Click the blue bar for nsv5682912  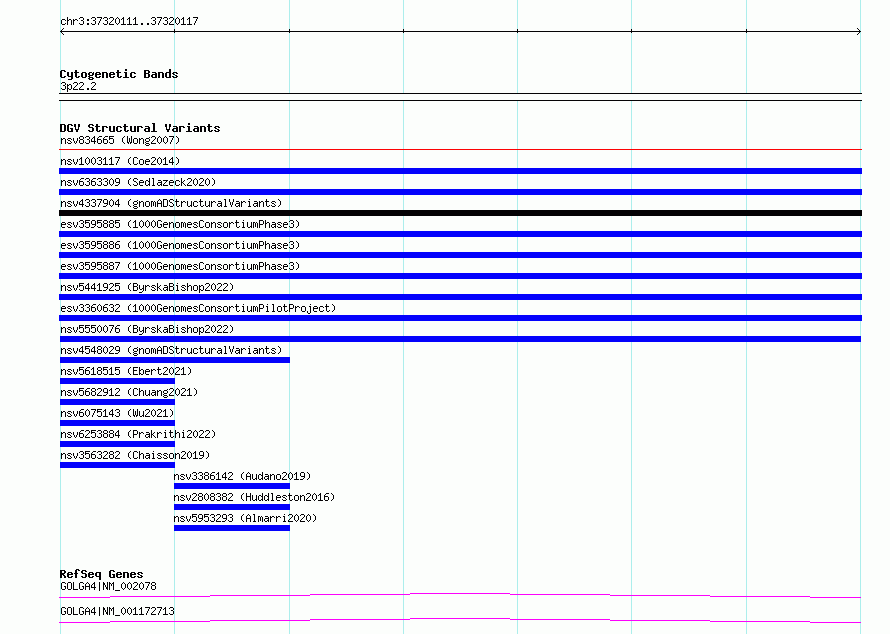pyautogui.click(x=117, y=402)
